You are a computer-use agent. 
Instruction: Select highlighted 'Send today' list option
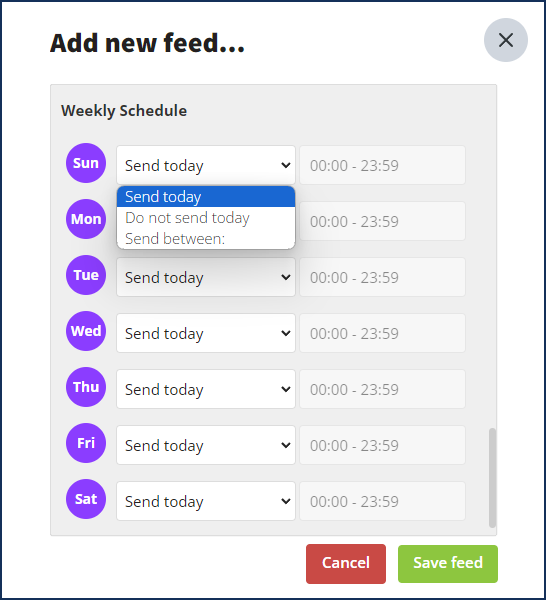point(206,197)
